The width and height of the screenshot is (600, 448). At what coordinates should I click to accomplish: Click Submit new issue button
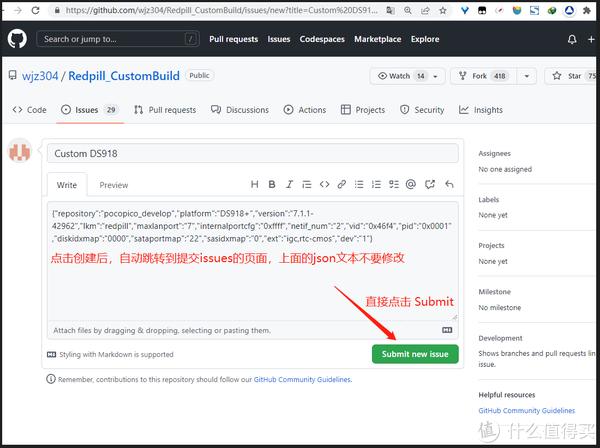click(x=415, y=354)
